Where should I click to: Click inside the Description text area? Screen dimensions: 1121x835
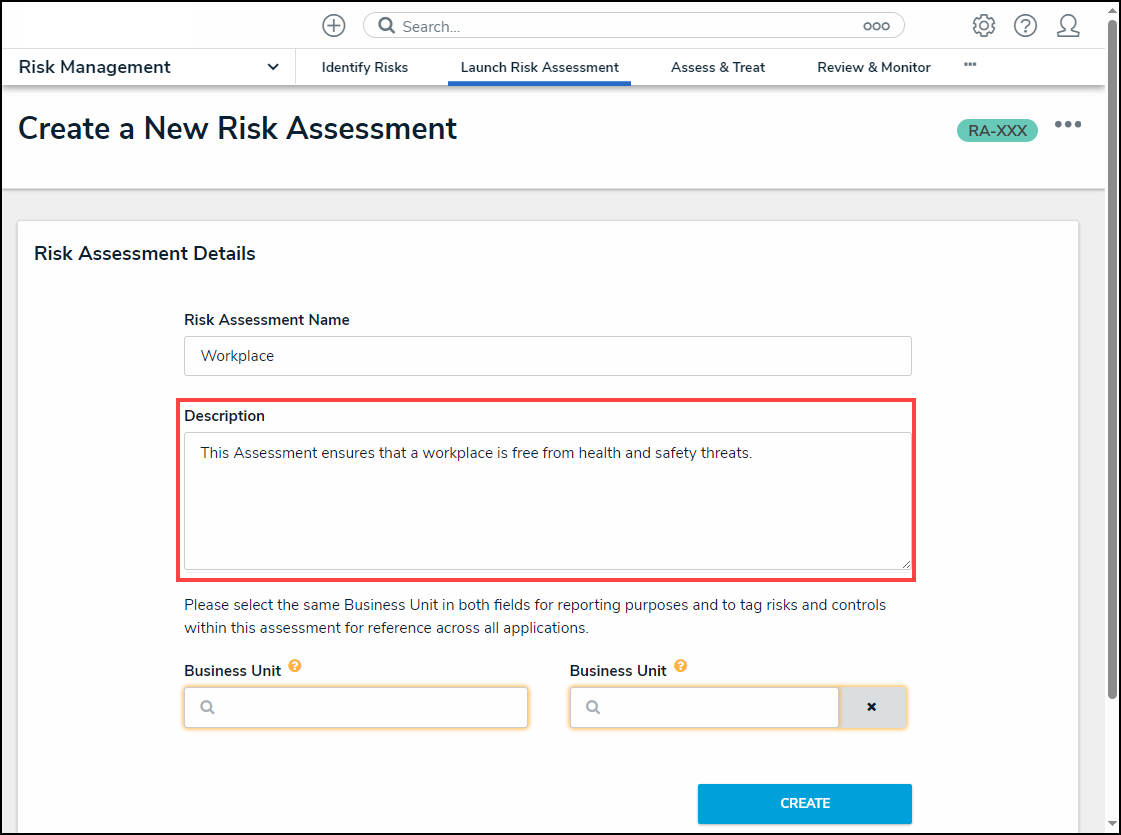(548, 500)
